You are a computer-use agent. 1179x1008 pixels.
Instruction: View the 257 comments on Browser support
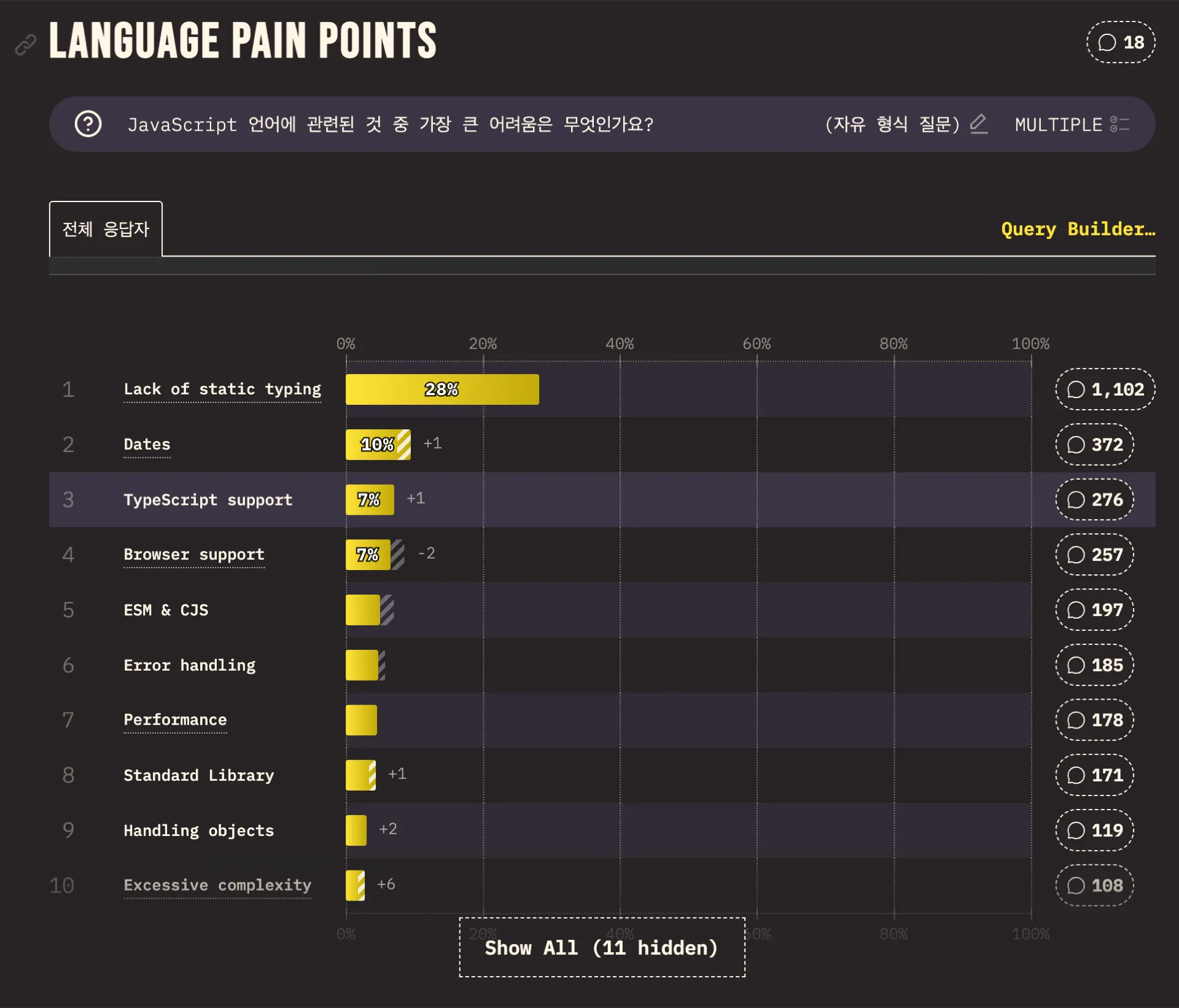(x=1094, y=554)
